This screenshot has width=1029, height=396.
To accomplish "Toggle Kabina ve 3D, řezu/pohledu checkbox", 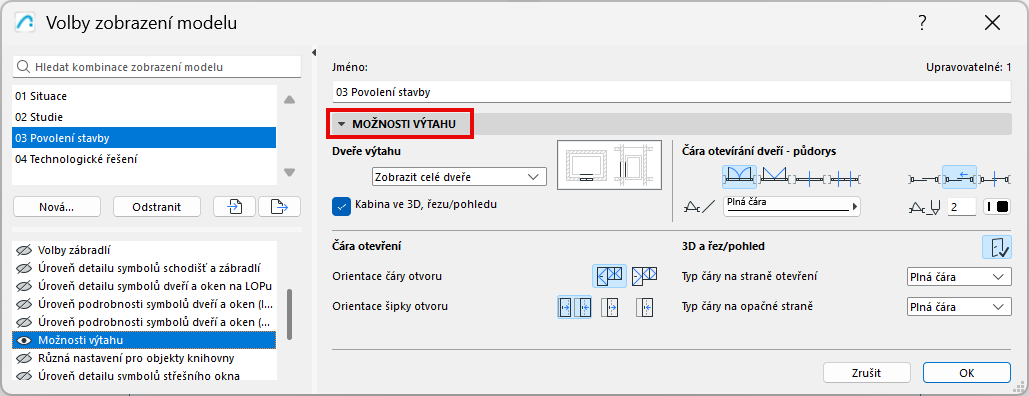I will point(342,206).
